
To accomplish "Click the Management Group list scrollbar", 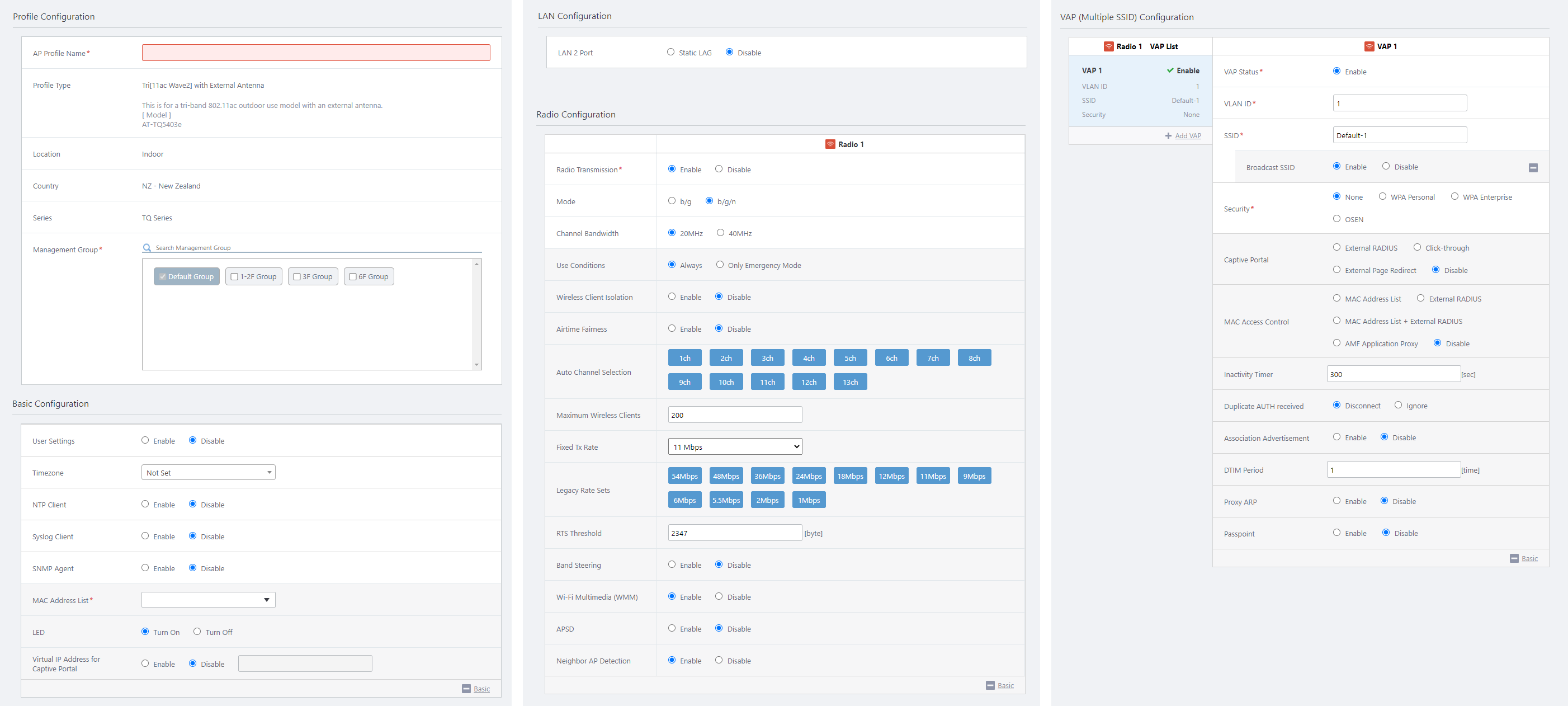I will (476, 314).
